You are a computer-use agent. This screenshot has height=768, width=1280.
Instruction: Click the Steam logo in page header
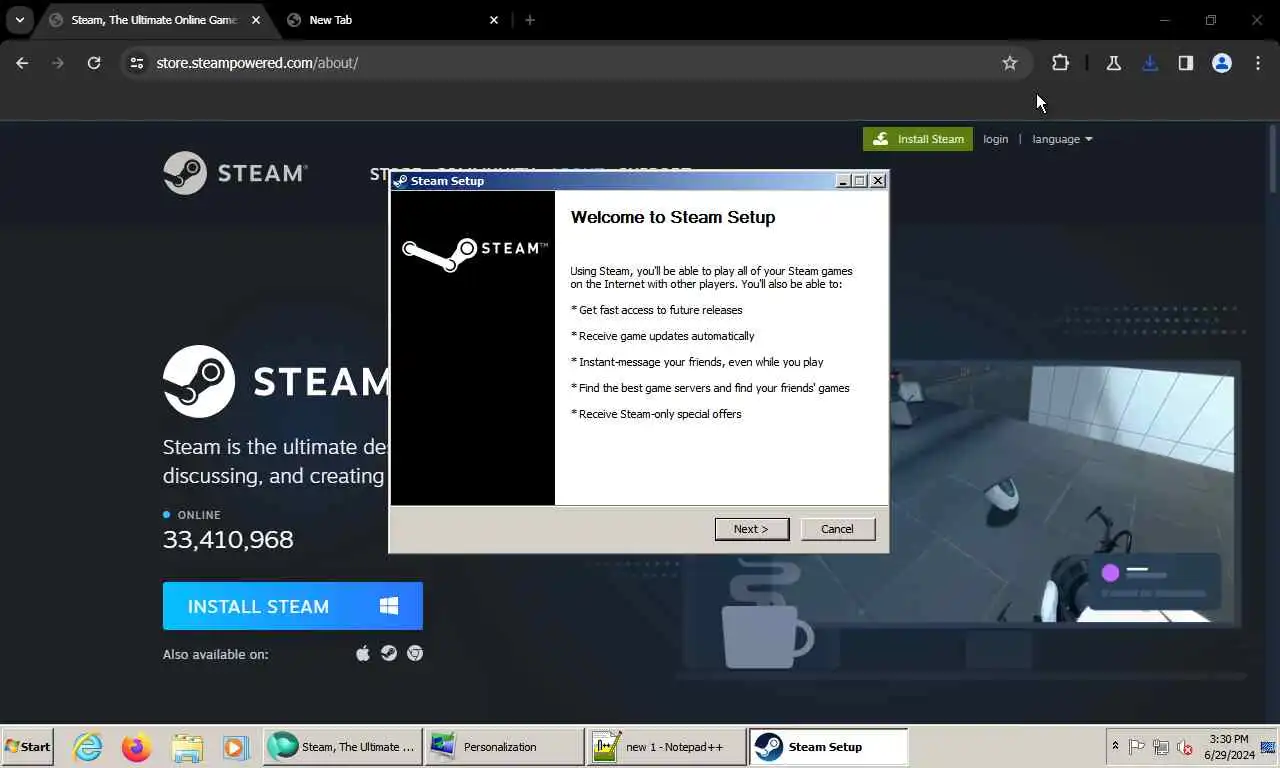[x=235, y=173]
